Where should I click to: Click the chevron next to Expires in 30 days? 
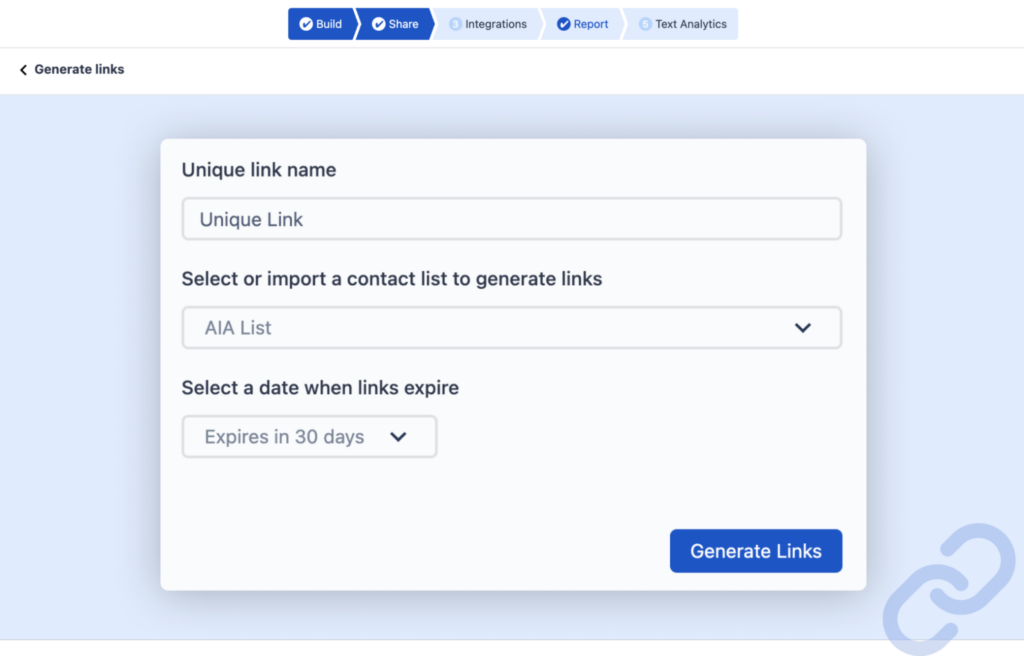(x=398, y=437)
